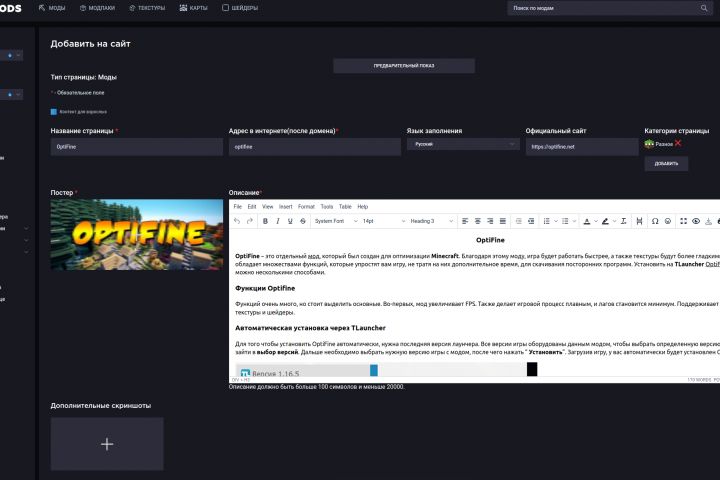Insert a numbered list
720x480 pixels.
(x=546, y=221)
